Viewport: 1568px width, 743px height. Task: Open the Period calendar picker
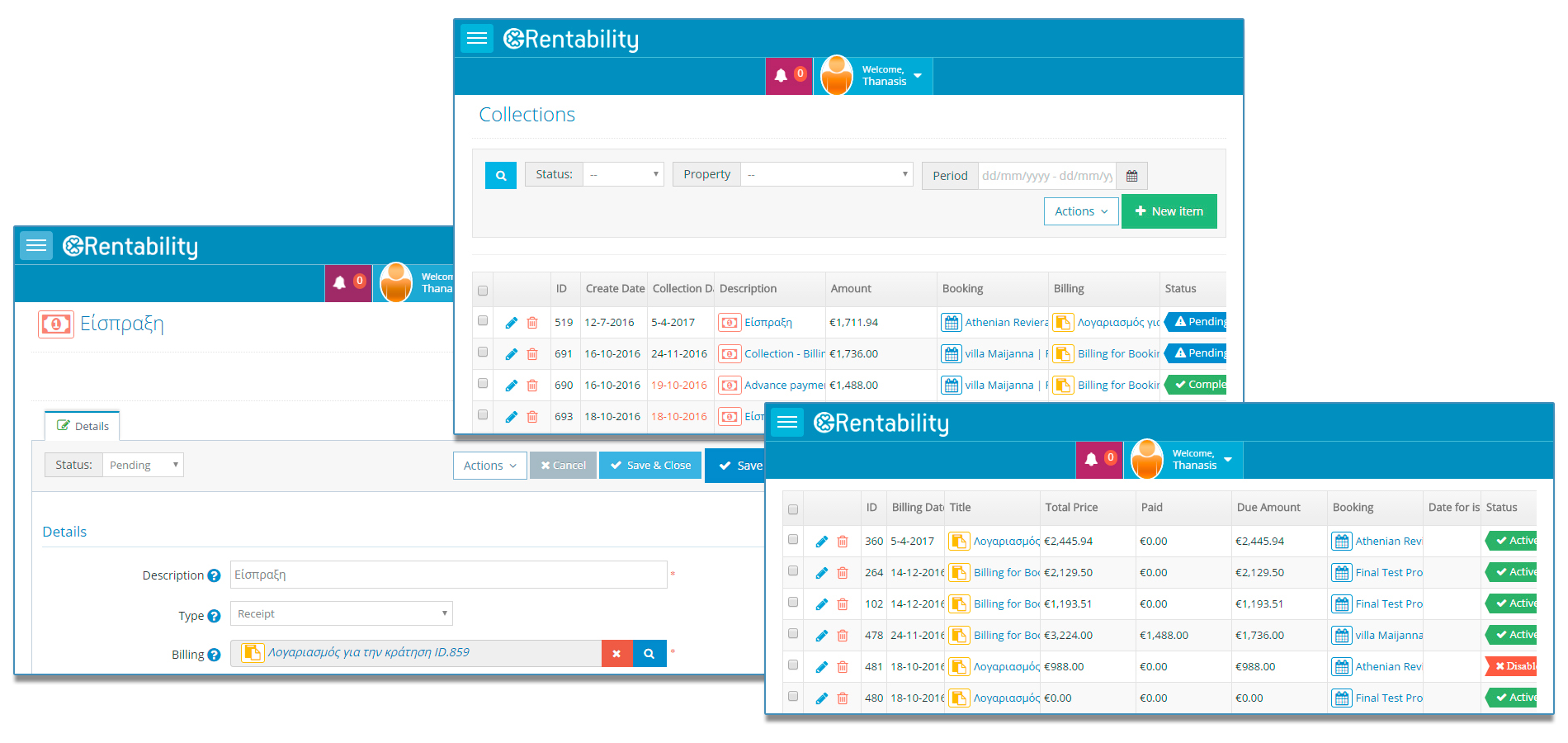point(1131,176)
